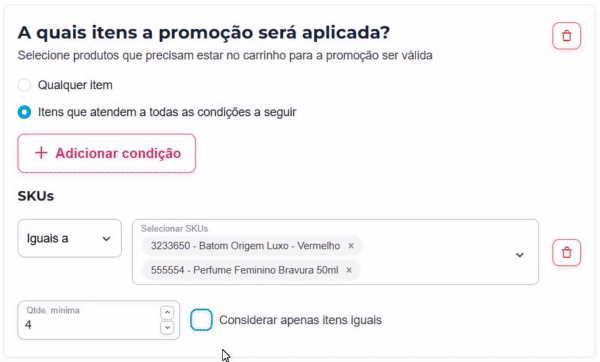Decrease minimum quantity with the down arrow
Screen dimensions: 600x362
point(167,328)
